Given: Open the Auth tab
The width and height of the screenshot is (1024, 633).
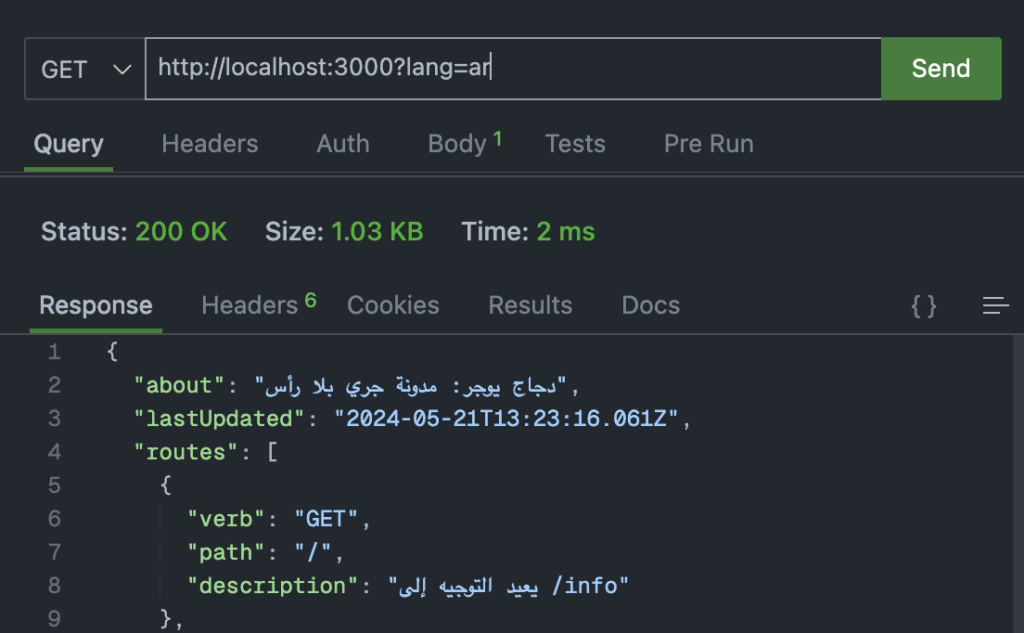Looking at the screenshot, I should 342,143.
